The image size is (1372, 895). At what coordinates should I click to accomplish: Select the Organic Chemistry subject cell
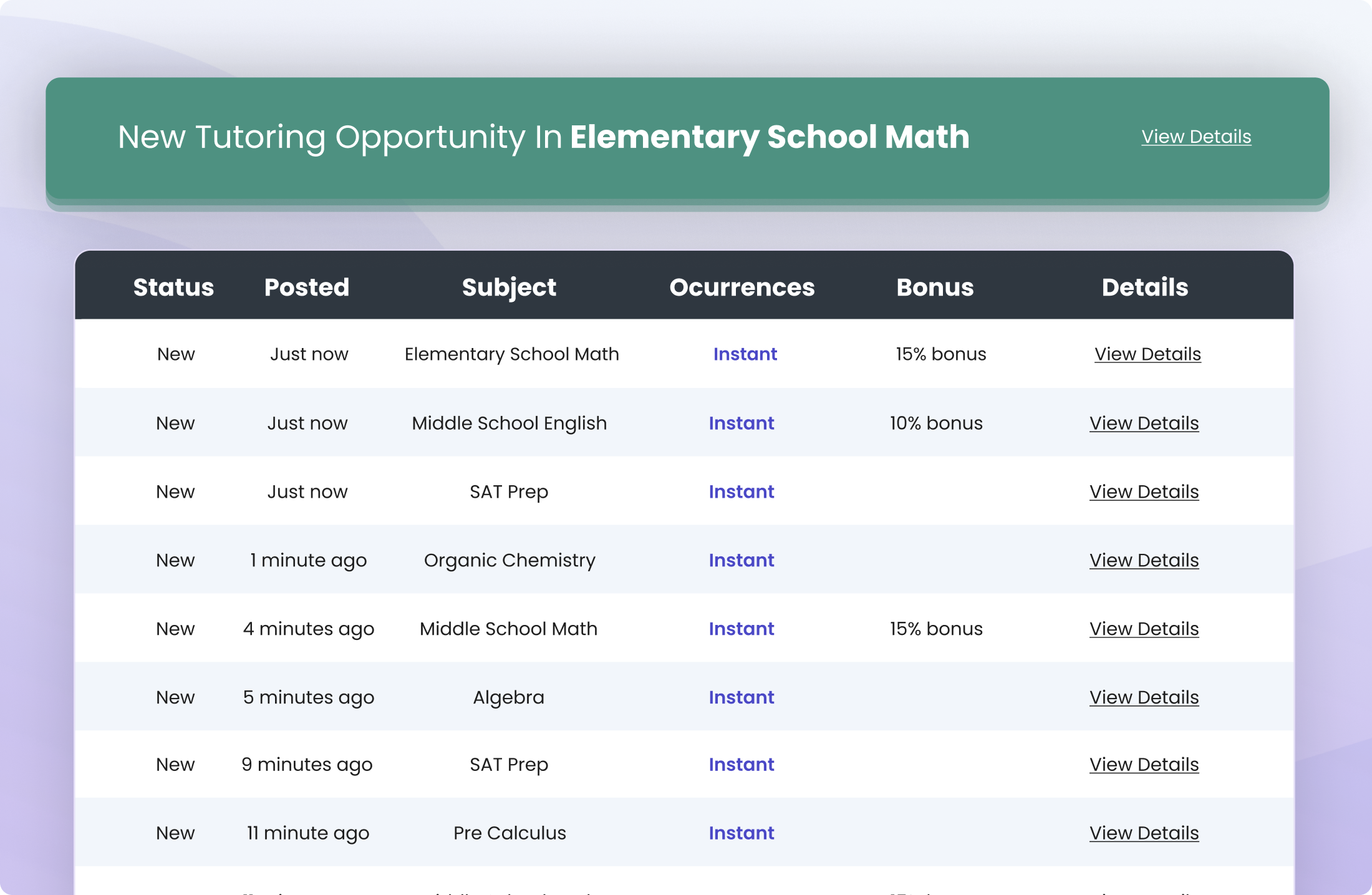[510, 561]
